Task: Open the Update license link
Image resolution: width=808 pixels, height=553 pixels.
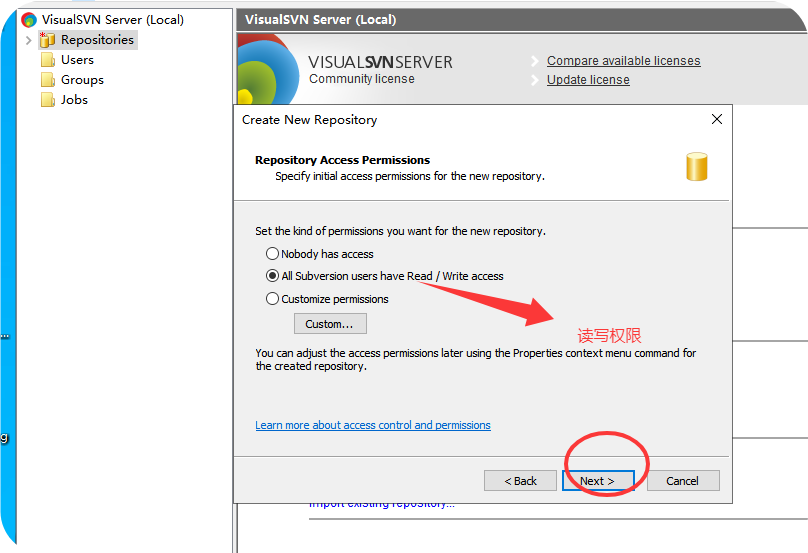Action: [x=588, y=80]
